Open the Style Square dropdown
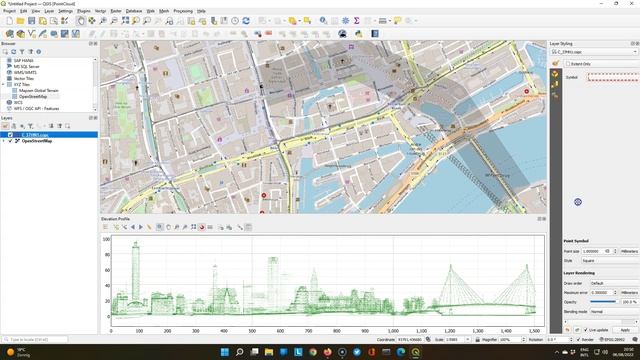 (x=611, y=261)
